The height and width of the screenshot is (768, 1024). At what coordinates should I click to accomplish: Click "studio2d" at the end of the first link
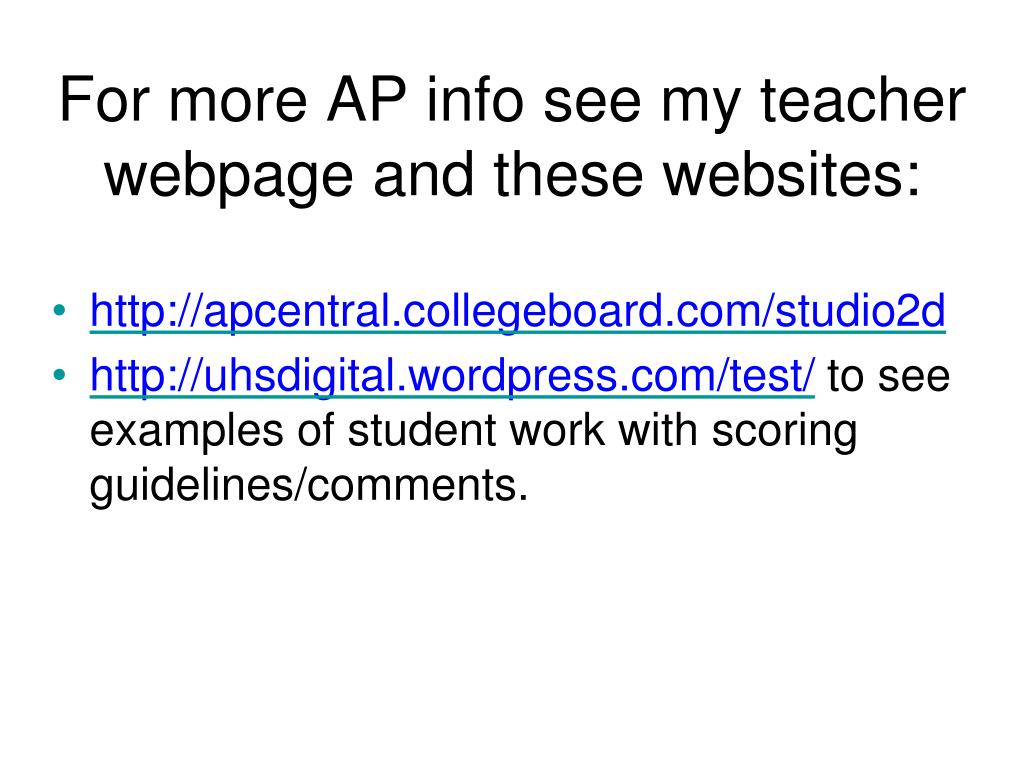tap(860, 310)
